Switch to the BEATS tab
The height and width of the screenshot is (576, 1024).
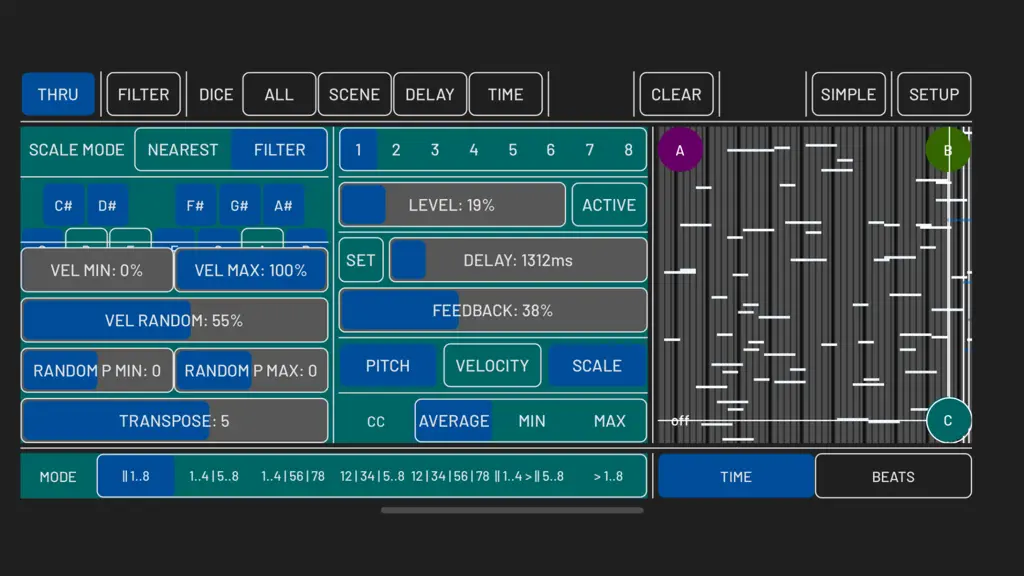(x=893, y=476)
